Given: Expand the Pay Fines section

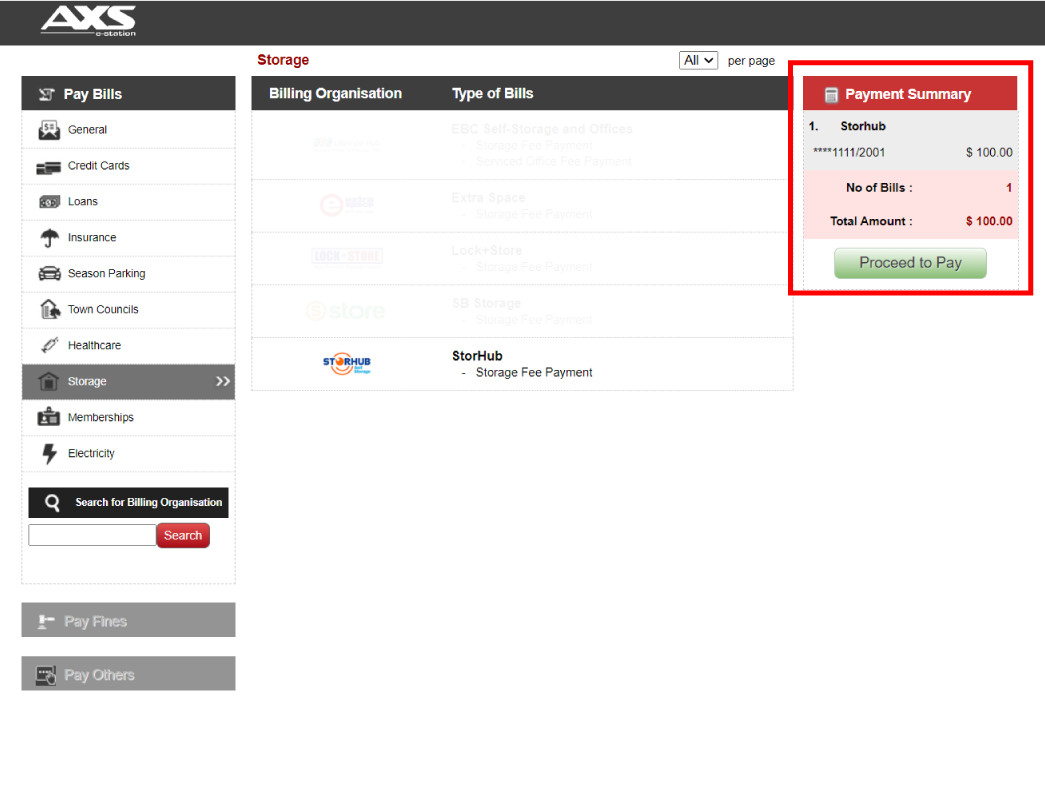Looking at the screenshot, I should pos(129,620).
